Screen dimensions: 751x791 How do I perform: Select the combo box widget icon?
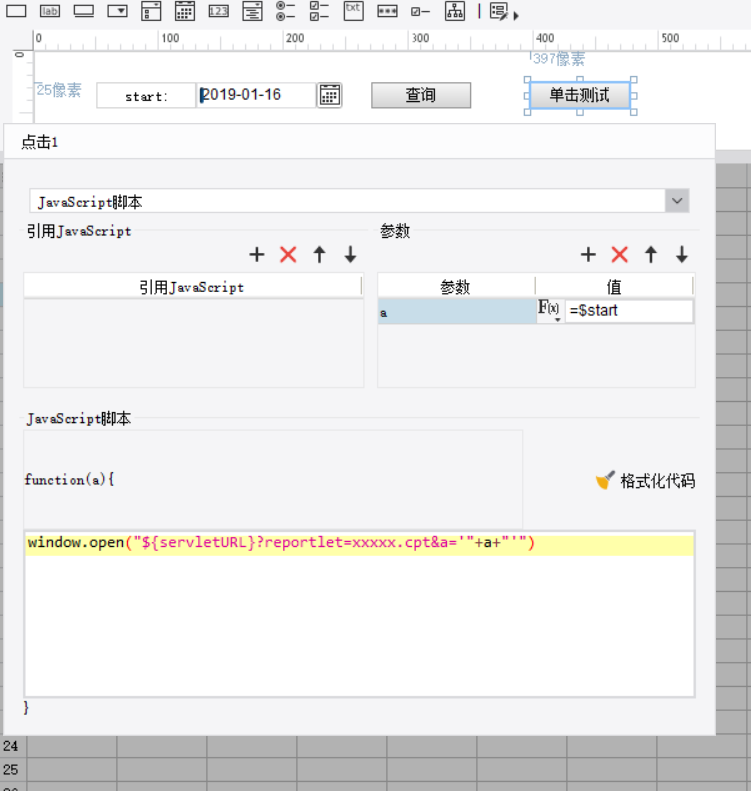118,11
